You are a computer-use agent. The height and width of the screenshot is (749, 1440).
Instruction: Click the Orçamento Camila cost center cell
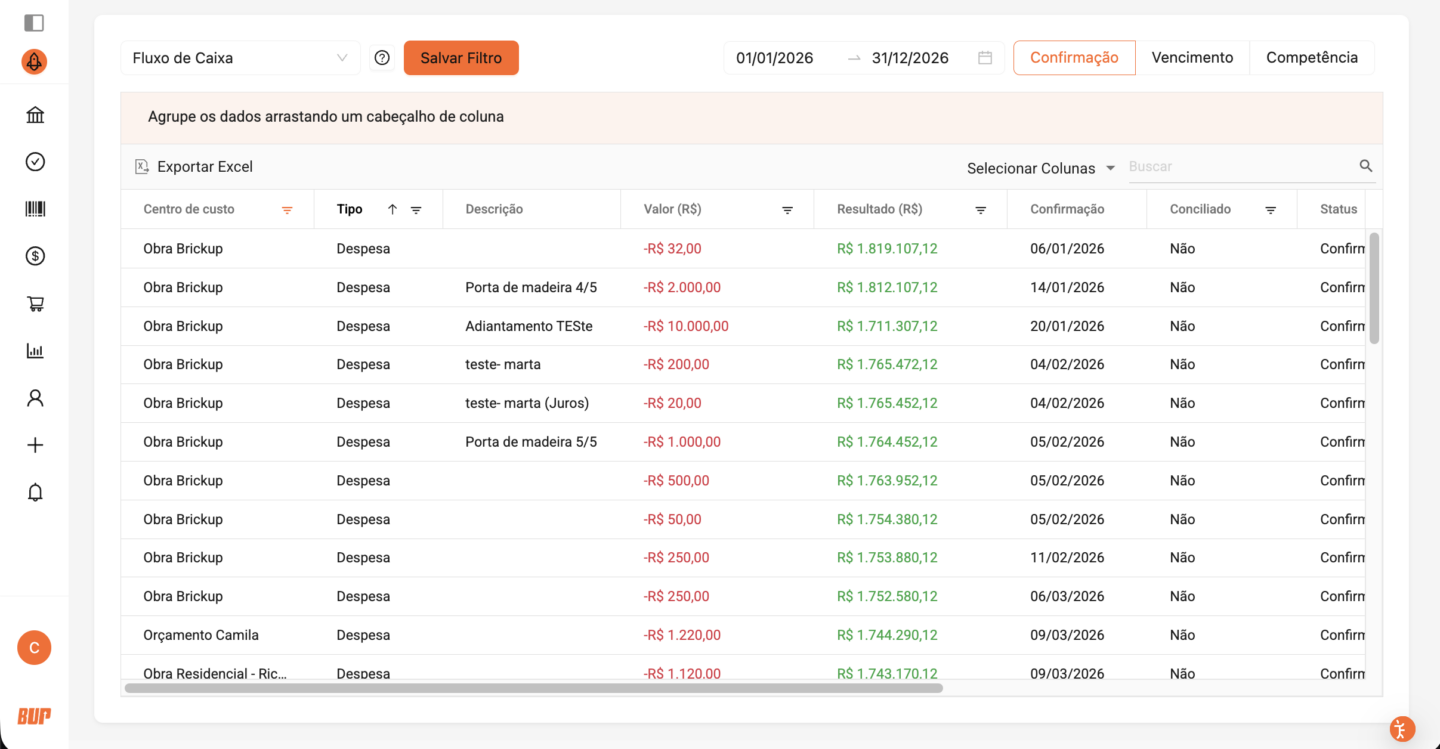(x=201, y=635)
